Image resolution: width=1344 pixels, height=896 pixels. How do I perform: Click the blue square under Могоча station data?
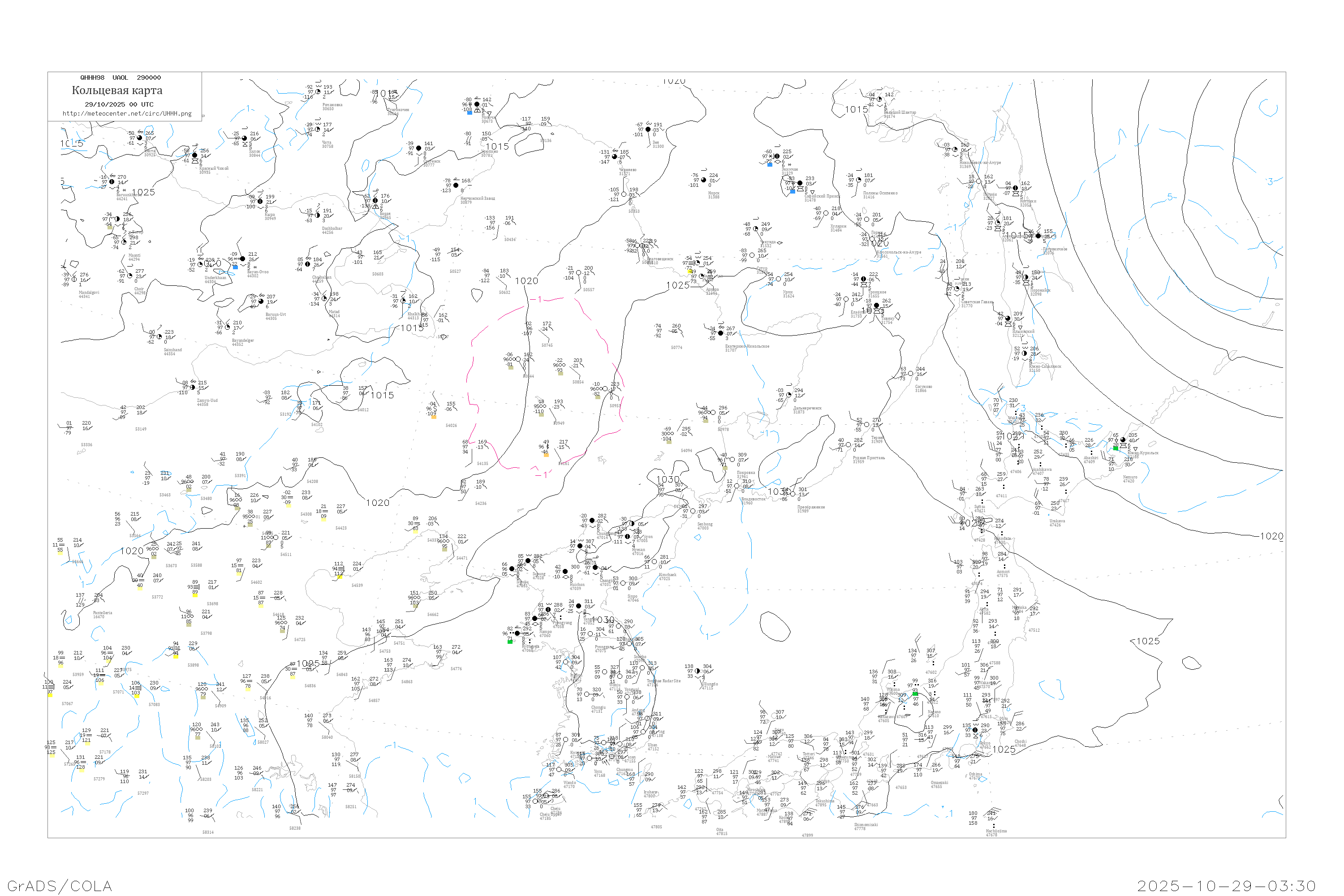(470, 112)
